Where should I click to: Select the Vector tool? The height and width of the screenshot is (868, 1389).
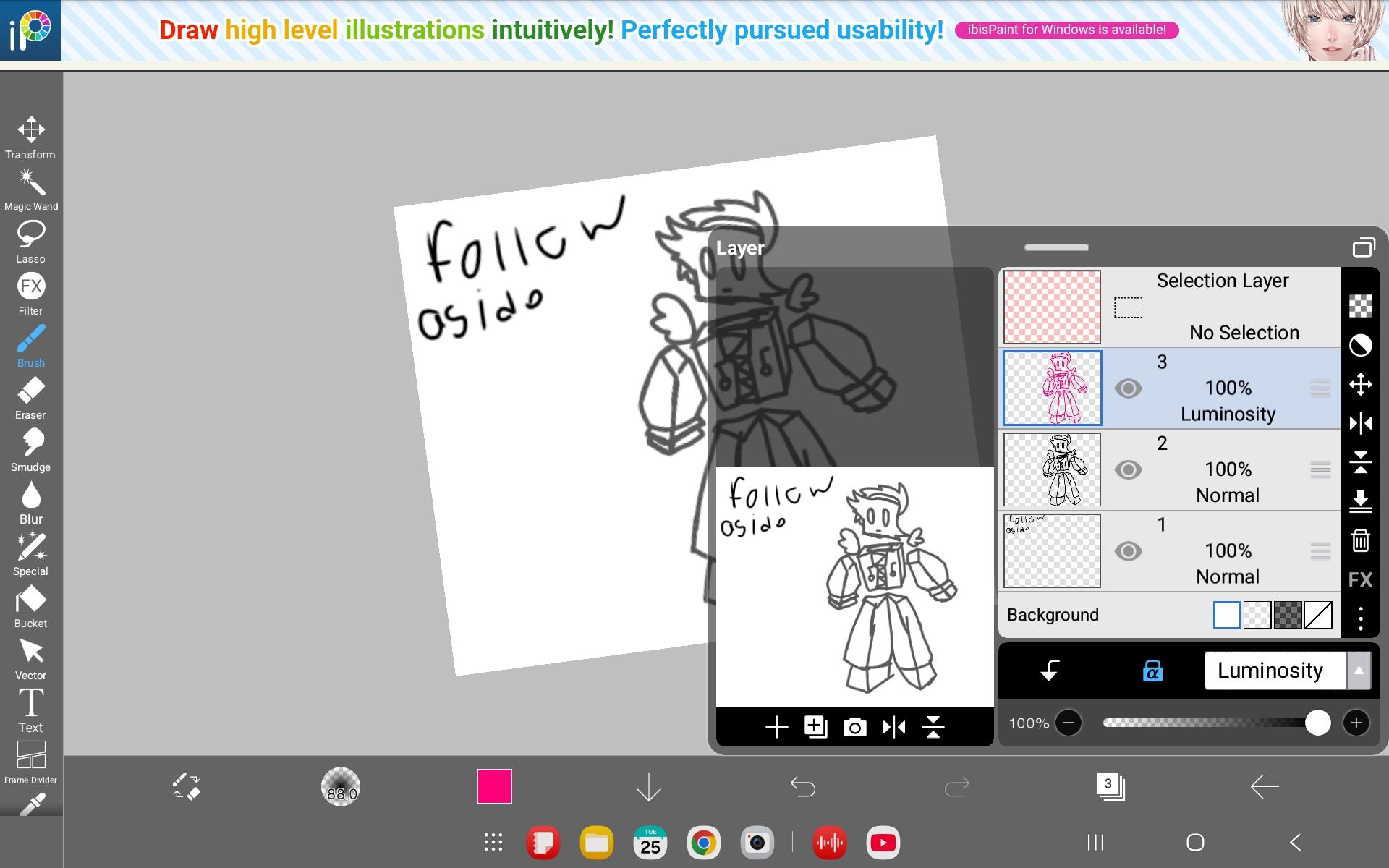point(30,658)
